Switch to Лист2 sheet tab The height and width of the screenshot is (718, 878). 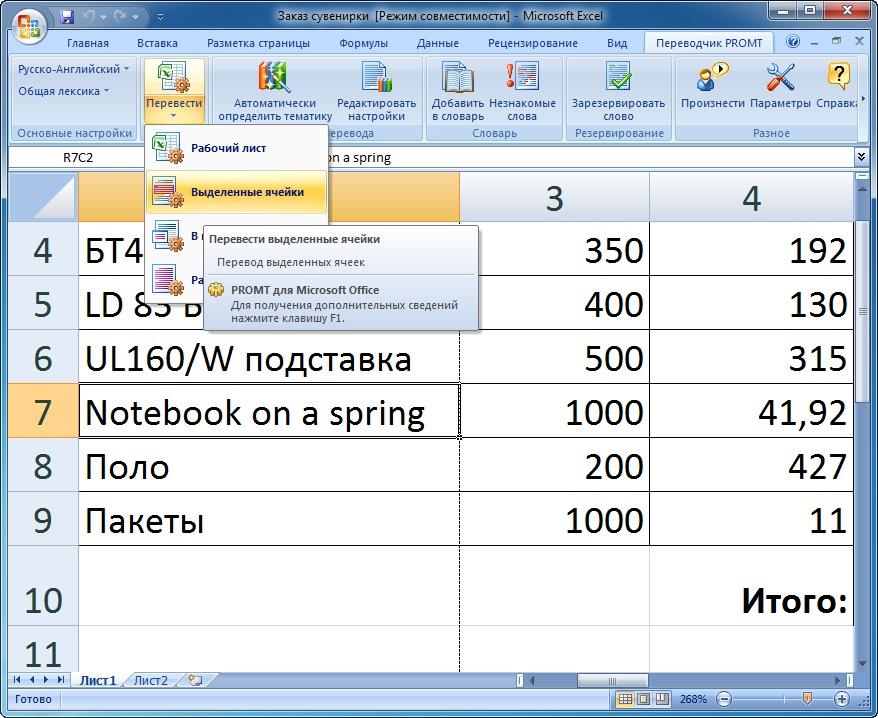point(151,680)
